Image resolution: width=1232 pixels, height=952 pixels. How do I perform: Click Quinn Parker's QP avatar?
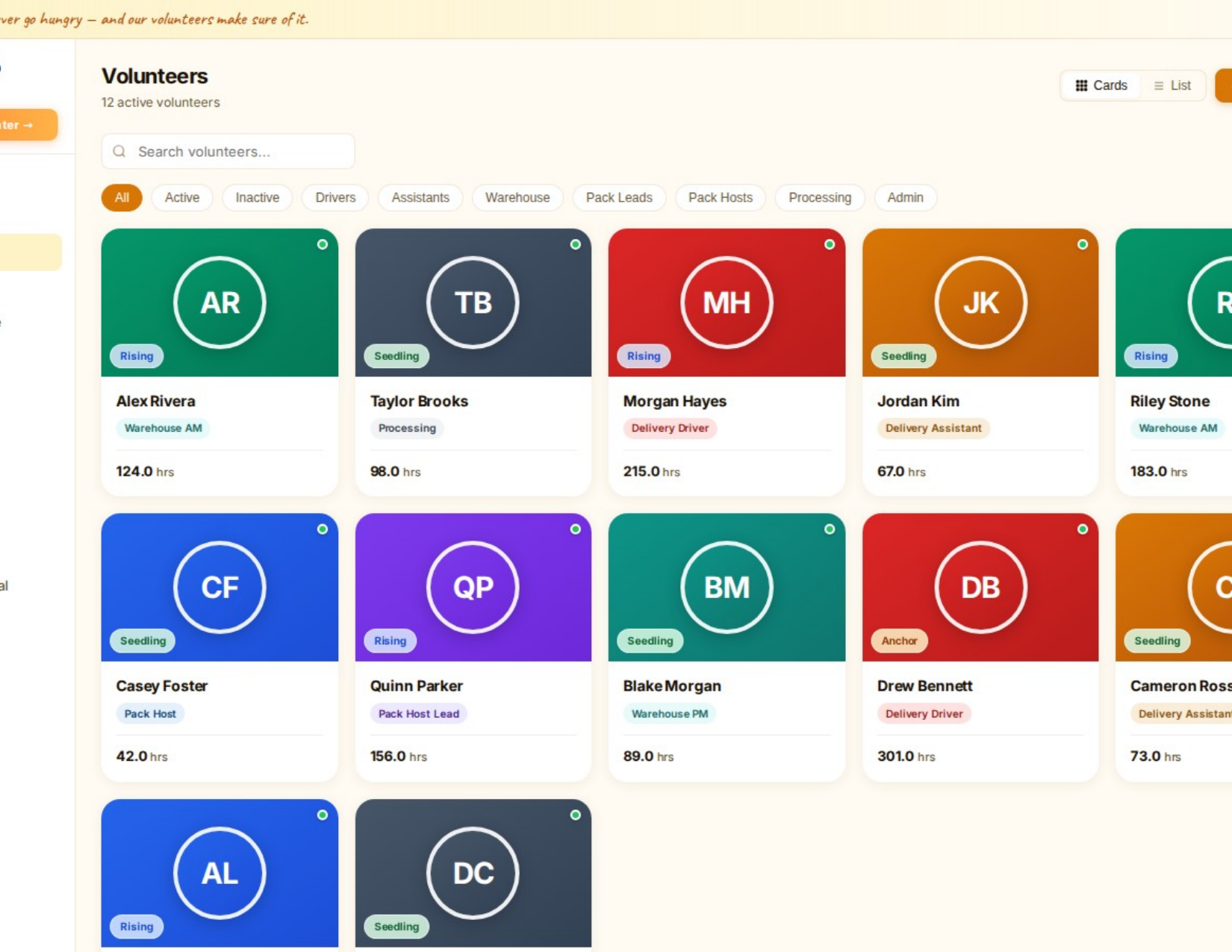point(473,587)
